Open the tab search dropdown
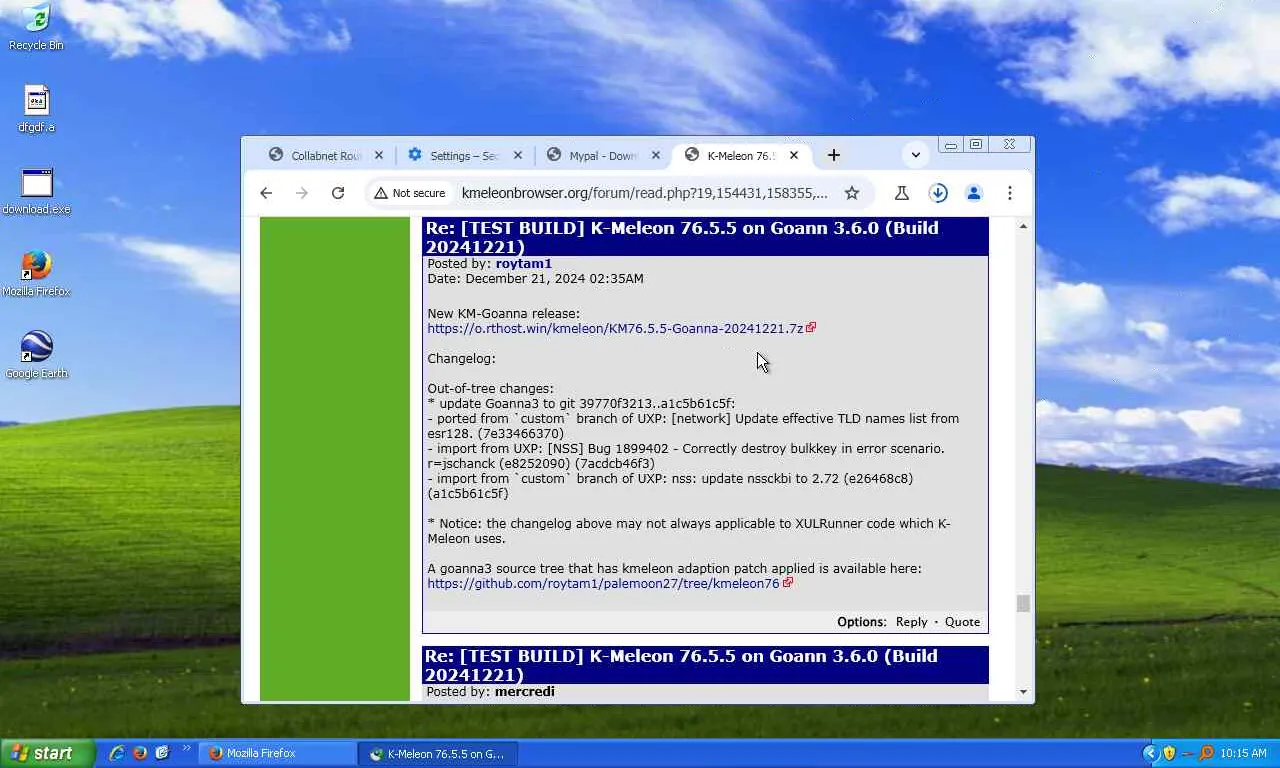Screen dimensions: 1280x768 click(x=916, y=155)
